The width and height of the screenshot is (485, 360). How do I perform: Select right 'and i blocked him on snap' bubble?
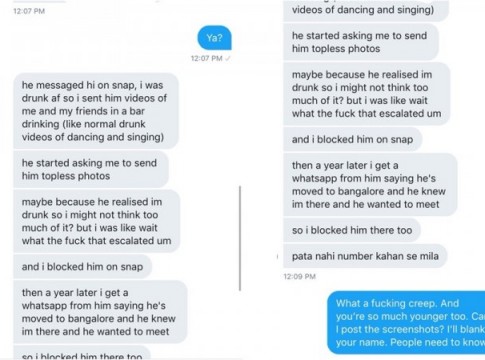[353, 139]
